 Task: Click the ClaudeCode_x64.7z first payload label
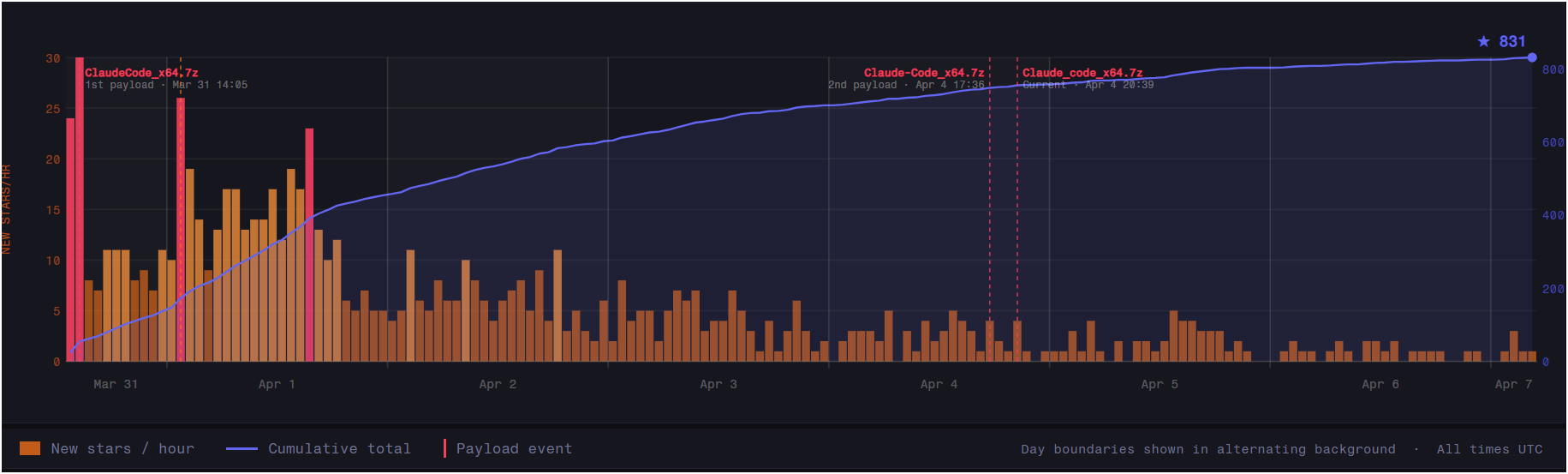point(141,73)
